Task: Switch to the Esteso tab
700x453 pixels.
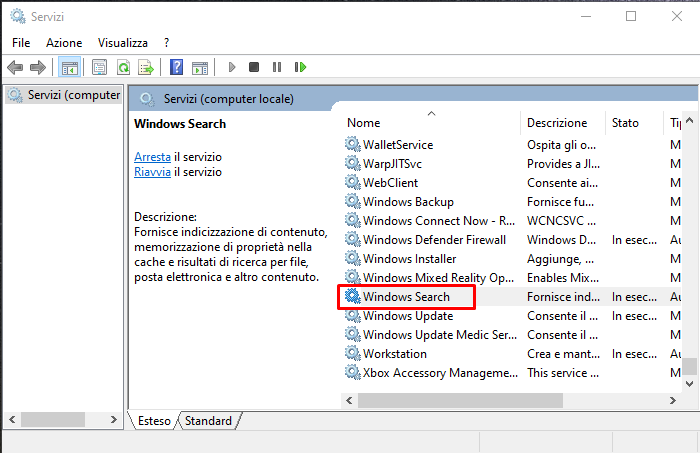Action: (154, 421)
